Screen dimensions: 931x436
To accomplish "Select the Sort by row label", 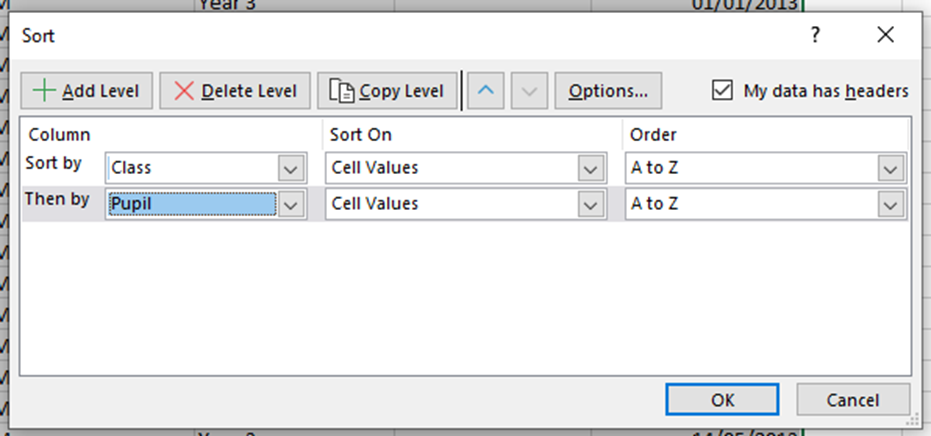I will 56,163.
